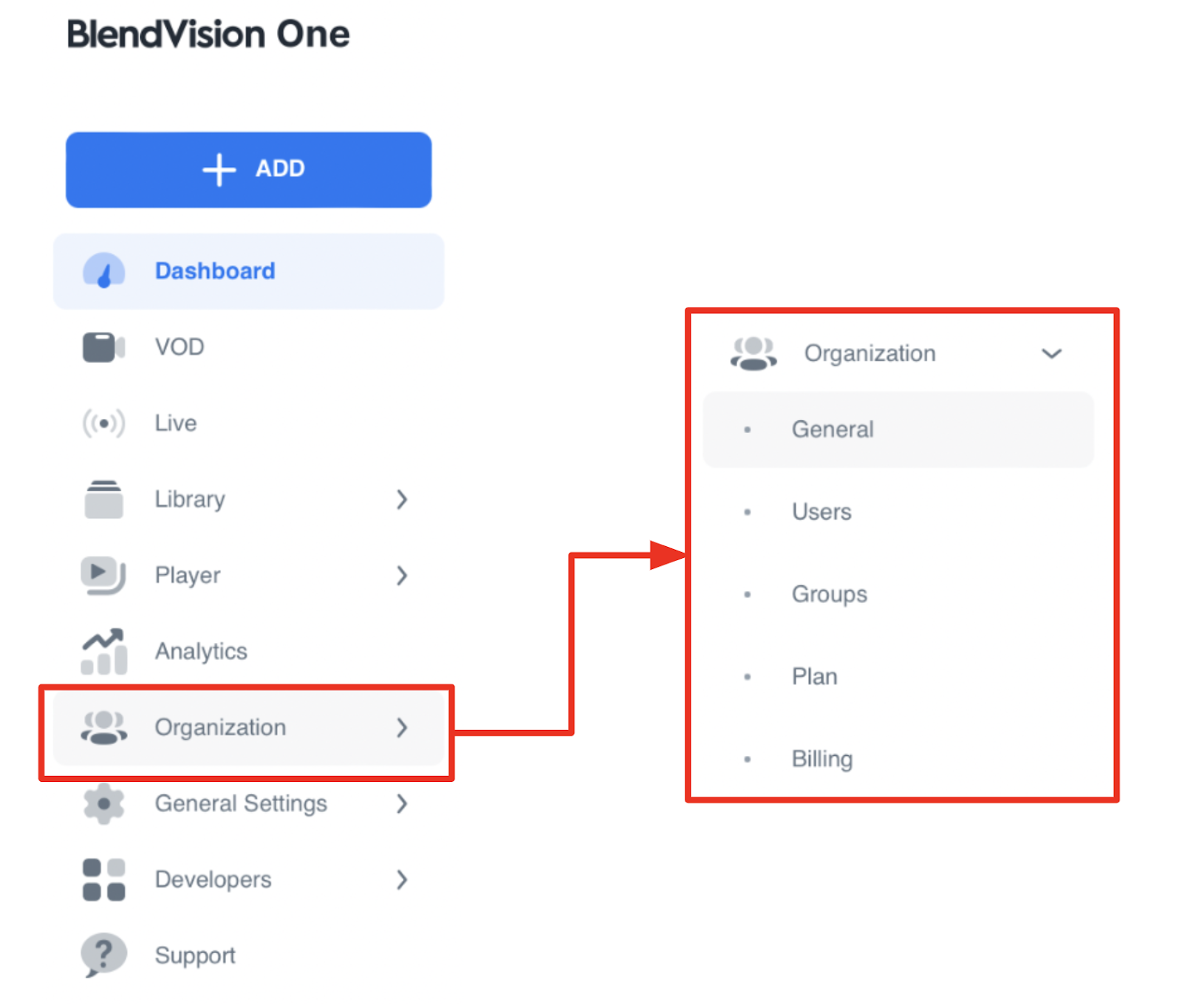Click the General Settings gear icon

(103, 804)
